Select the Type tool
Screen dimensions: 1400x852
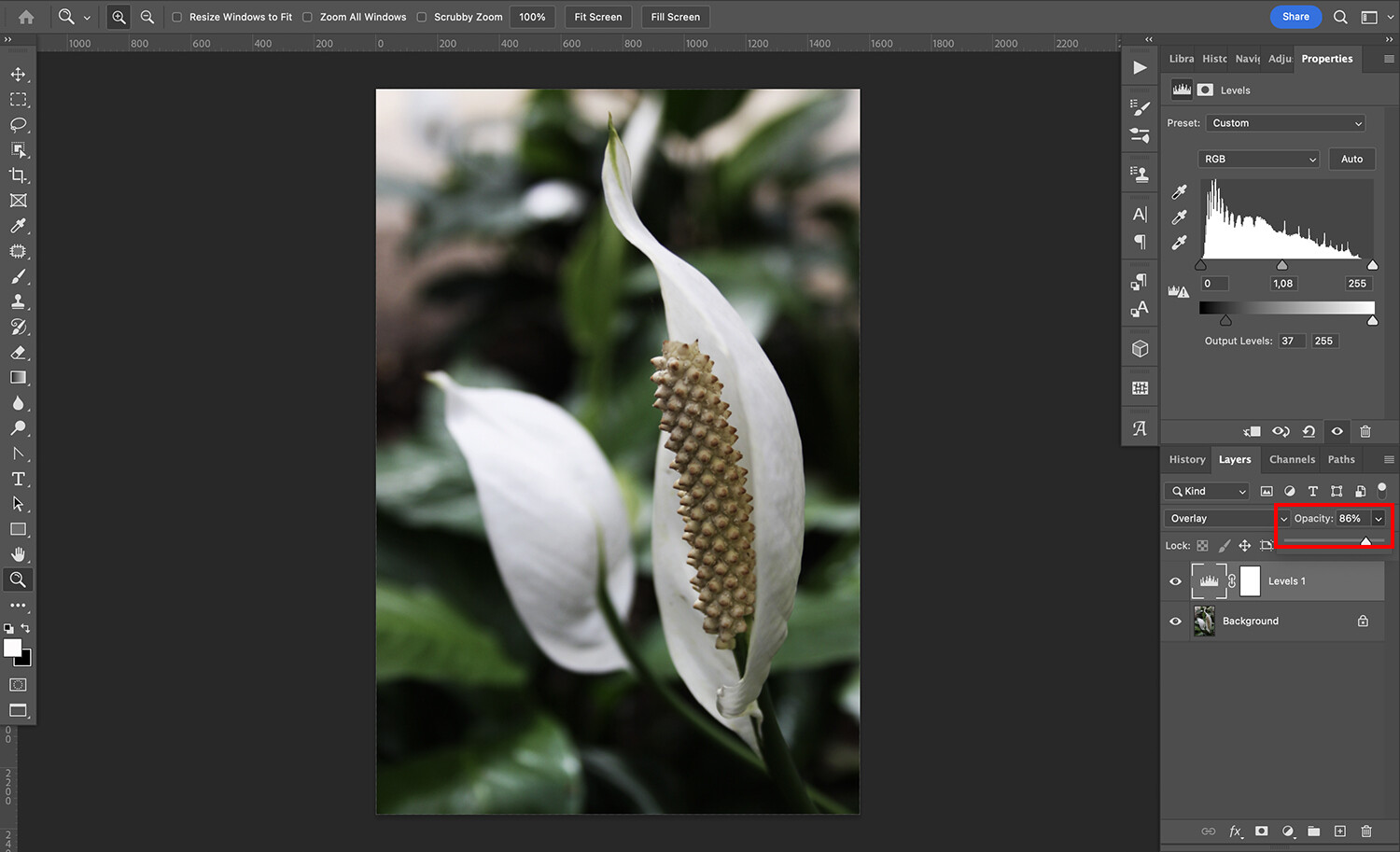[x=18, y=479]
